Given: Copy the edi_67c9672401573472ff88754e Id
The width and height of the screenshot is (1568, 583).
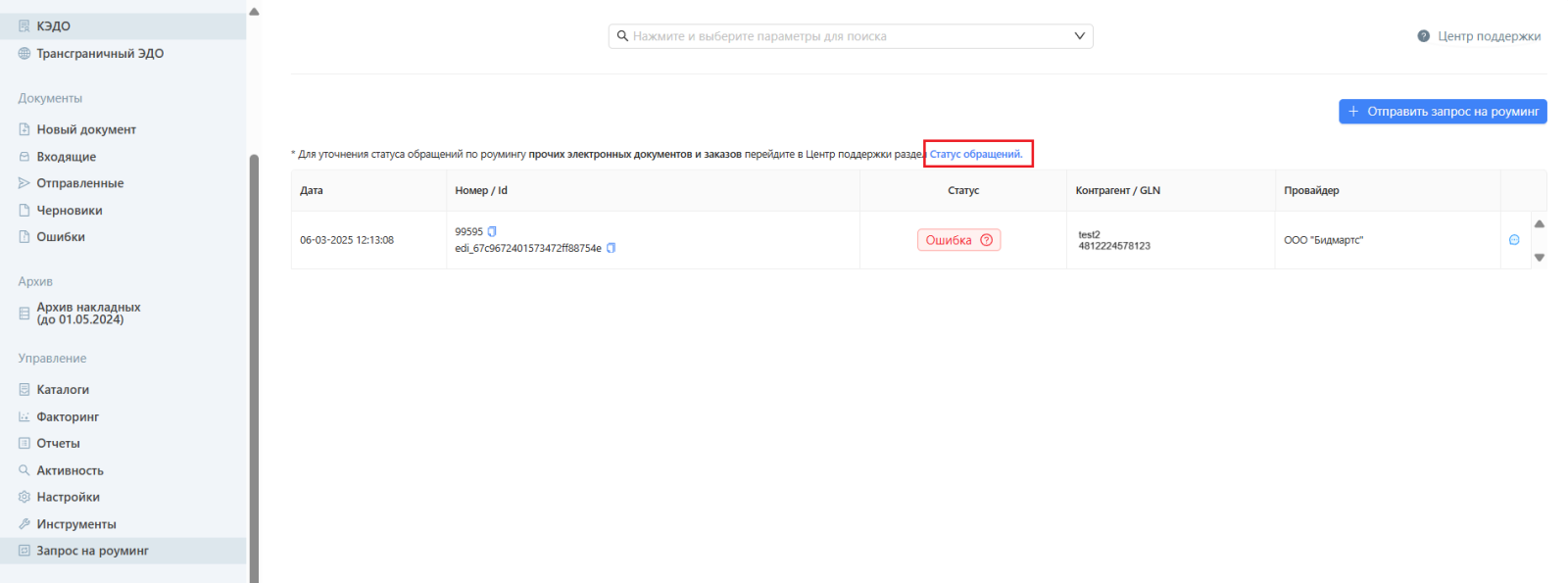Looking at the screenshot, I should coord(611,248).
